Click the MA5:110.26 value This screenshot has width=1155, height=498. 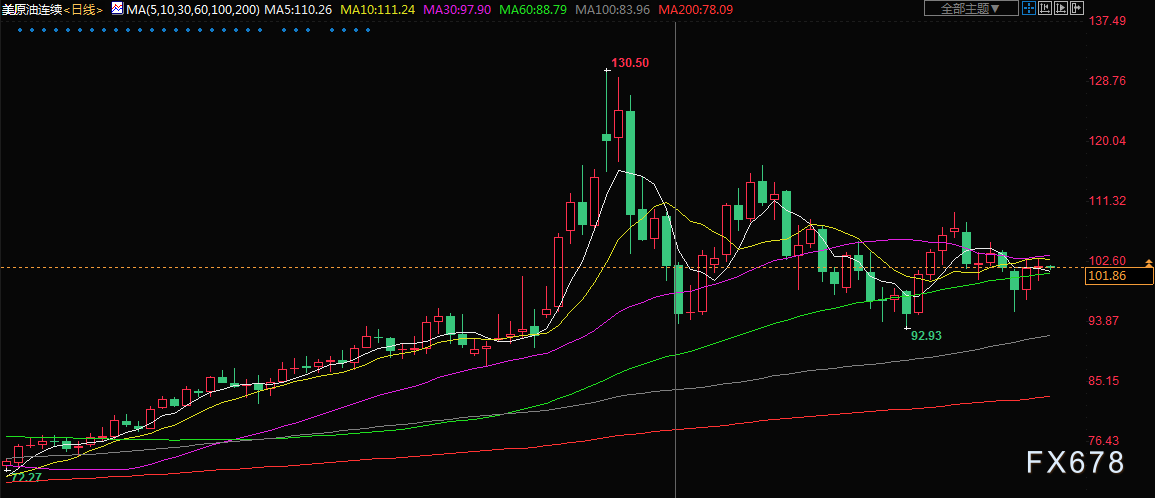tap(298, 10)
